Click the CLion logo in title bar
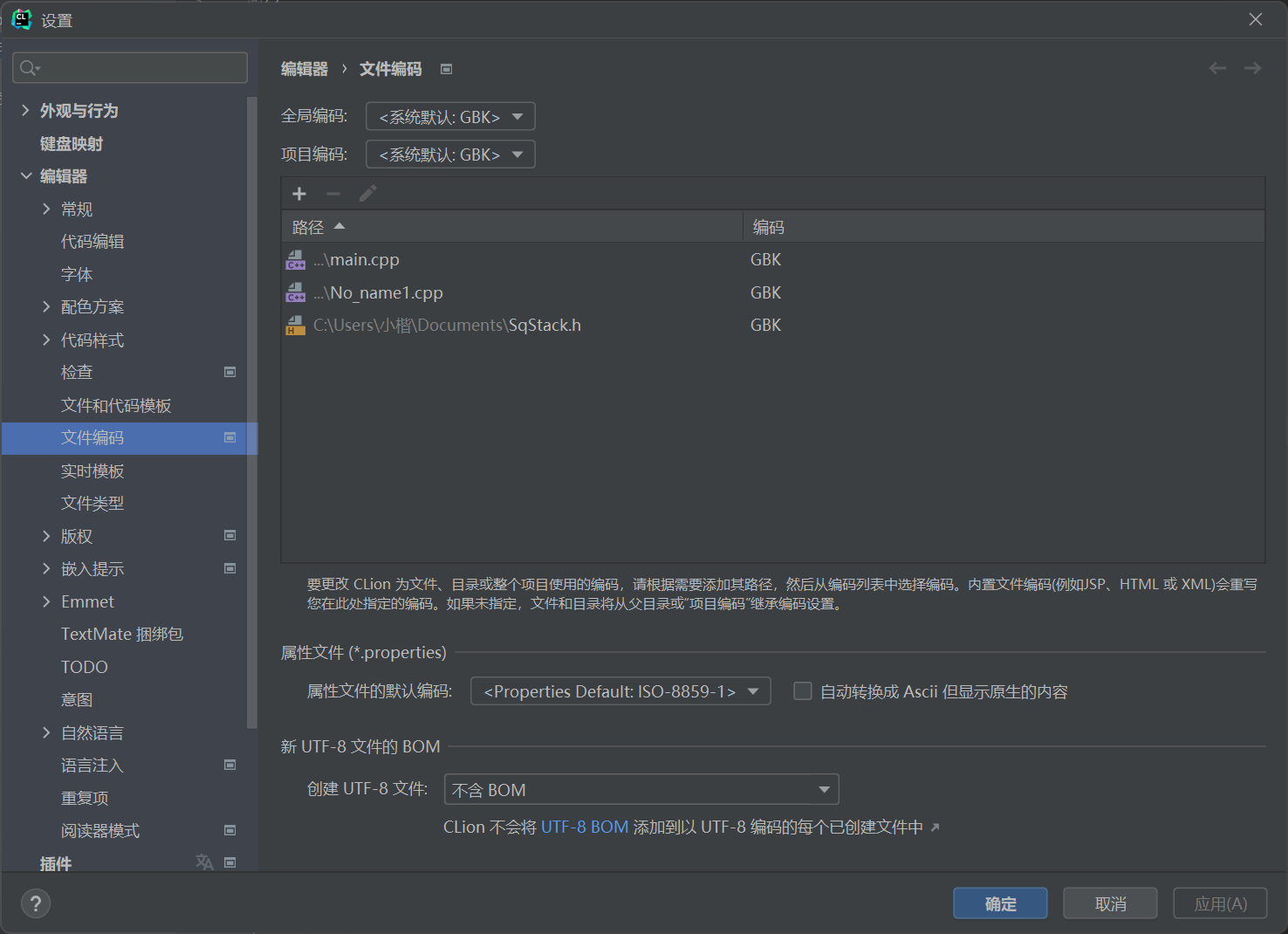The image size is (1288, 934). click(21, 19)
